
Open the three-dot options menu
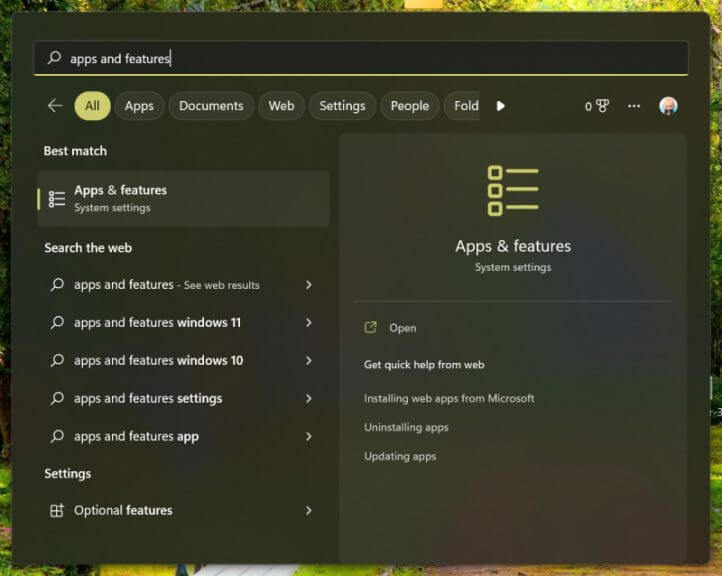(634, 106)
